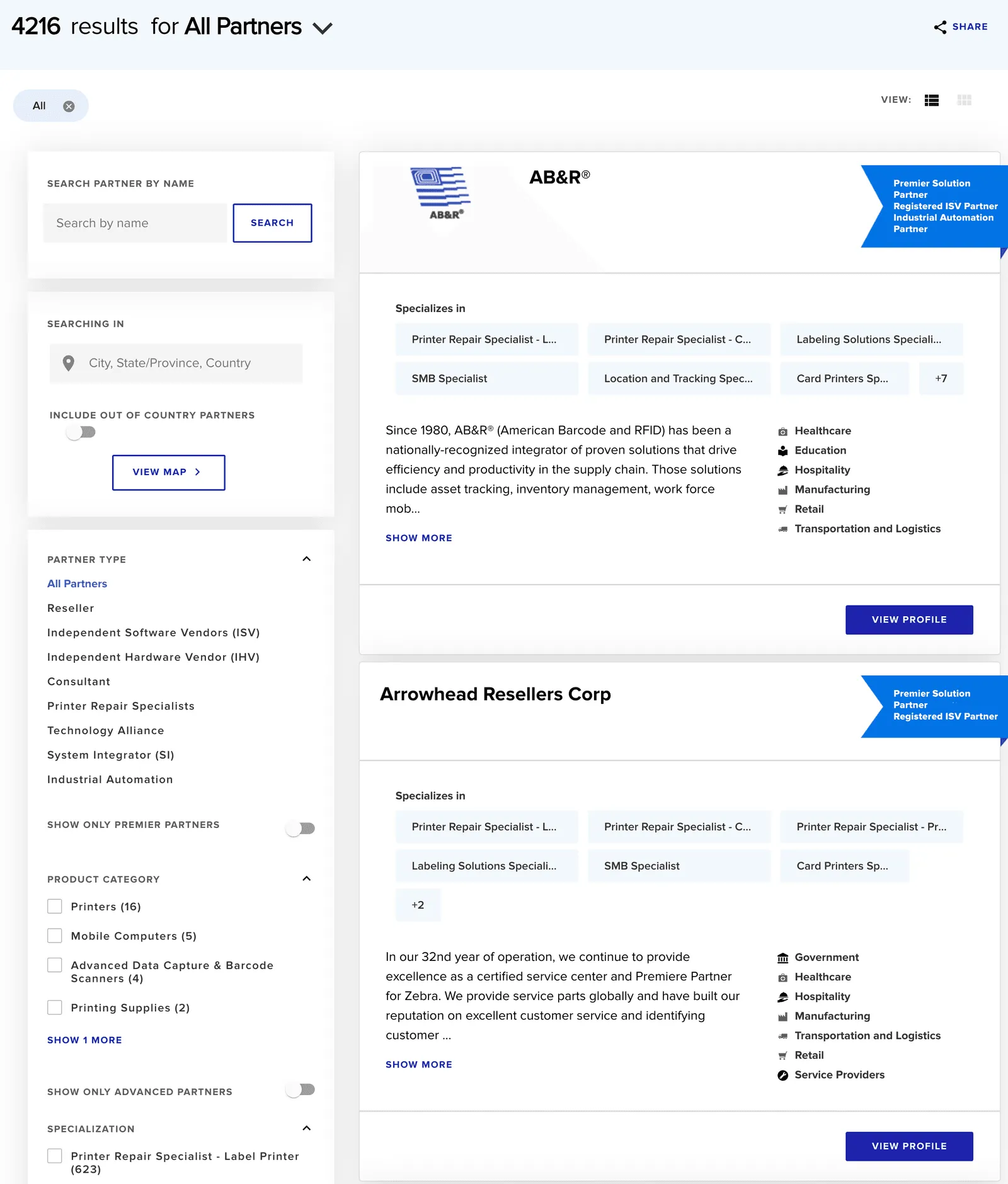
Task: Click the Manufacturing icon on Arrowhead card
Action: tap(782, 1017)
